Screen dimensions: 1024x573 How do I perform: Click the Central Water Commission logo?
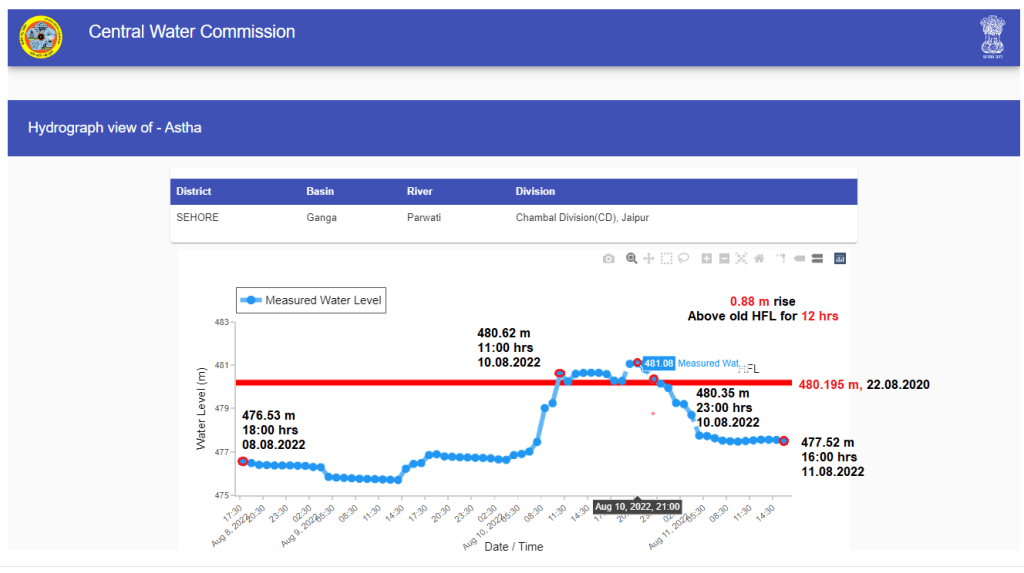pyautogui.click(x=41, y=37)
